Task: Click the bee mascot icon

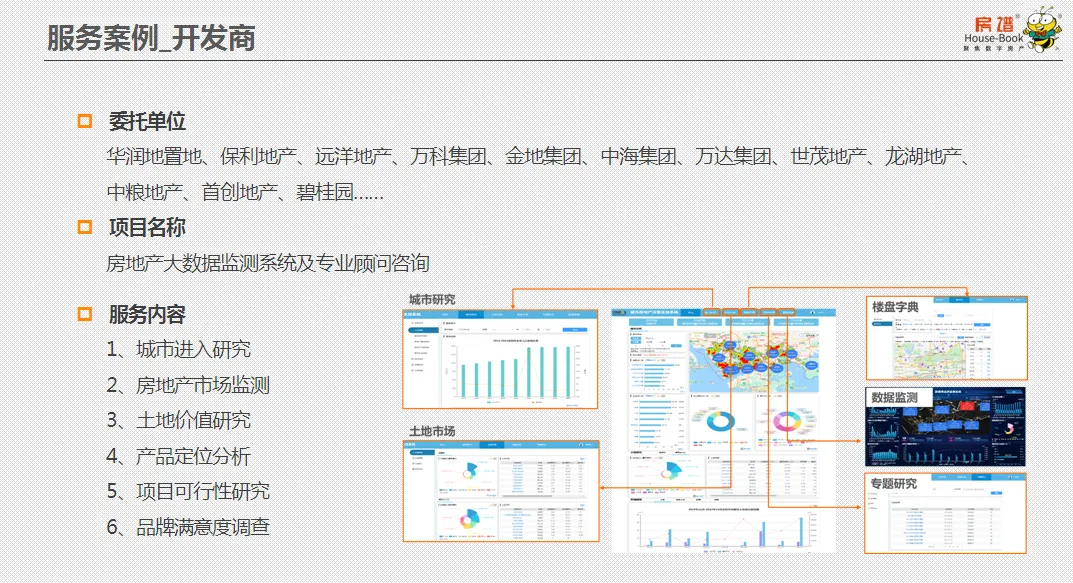Action: pos(1043,29)
